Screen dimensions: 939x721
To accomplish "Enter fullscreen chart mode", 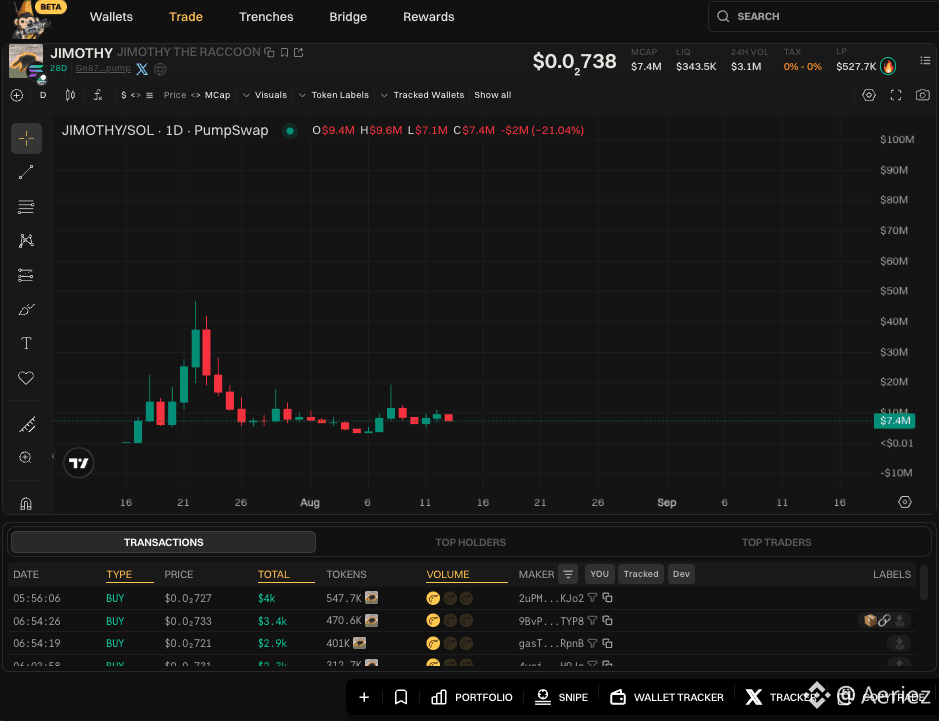I will tap(896, 95).
